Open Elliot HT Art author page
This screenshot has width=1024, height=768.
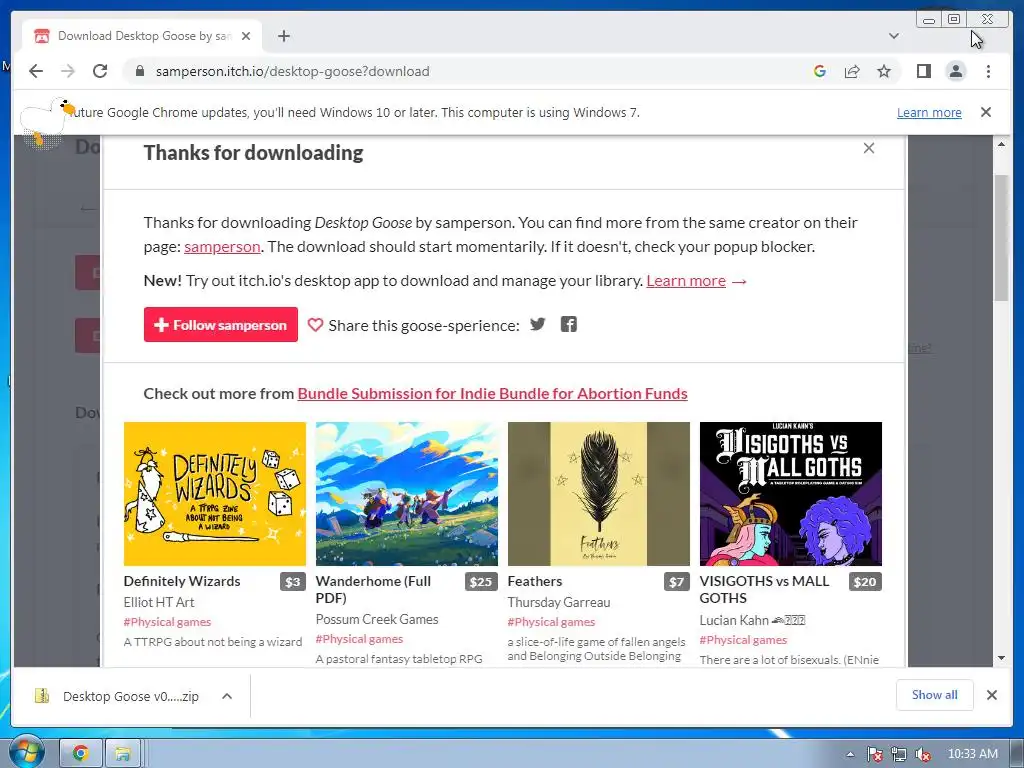159,602
